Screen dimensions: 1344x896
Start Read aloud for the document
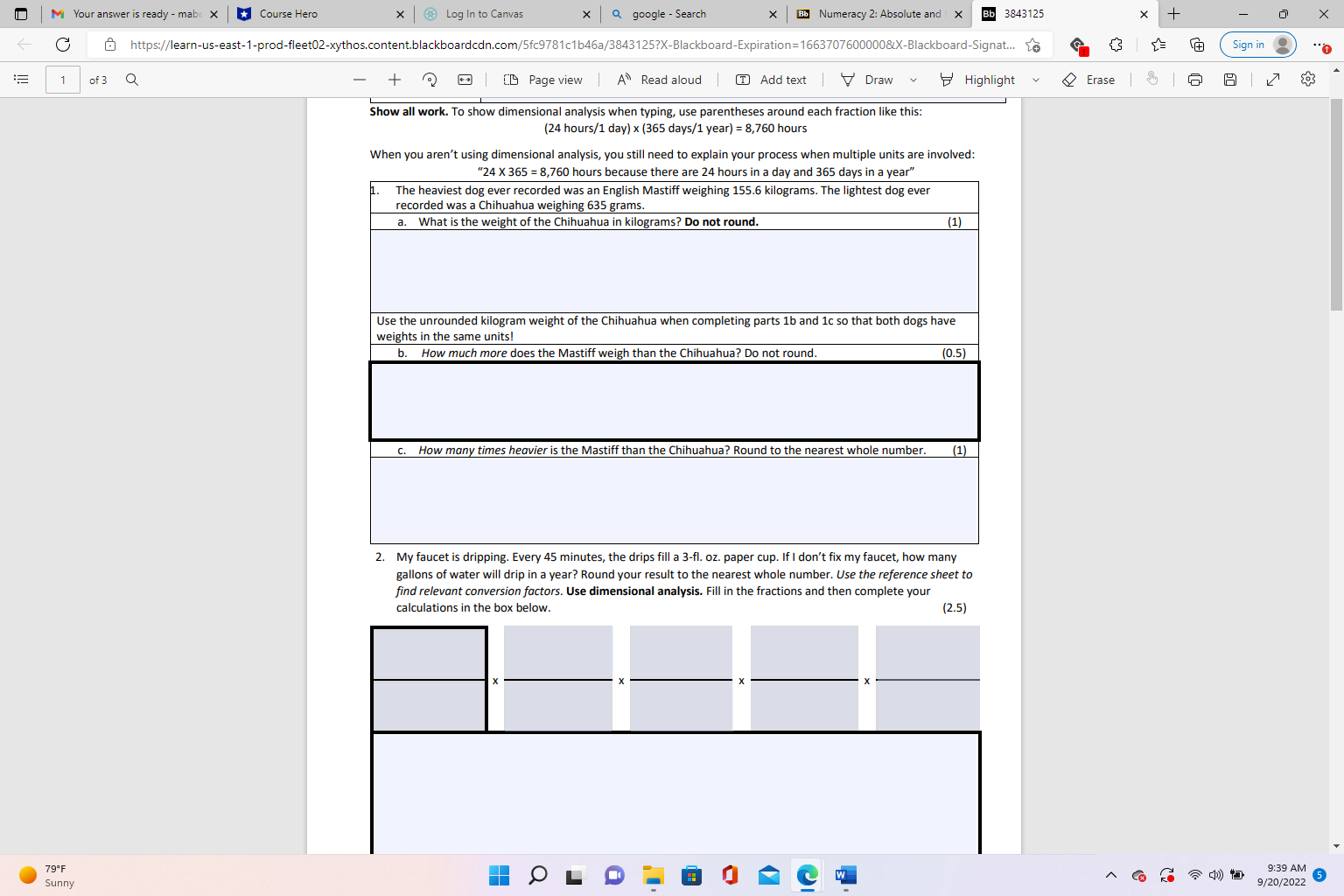click(x=658, y=79)
